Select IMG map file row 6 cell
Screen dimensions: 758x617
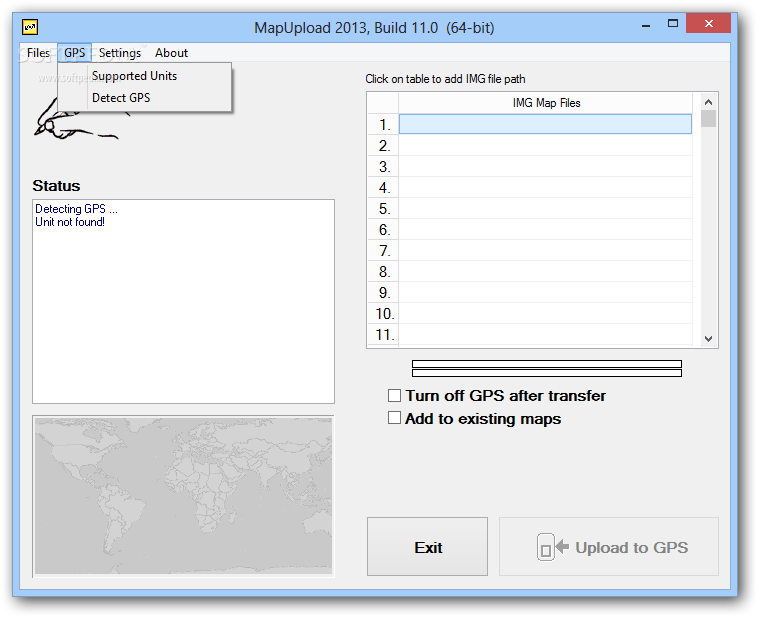click(x=545, y=229)
